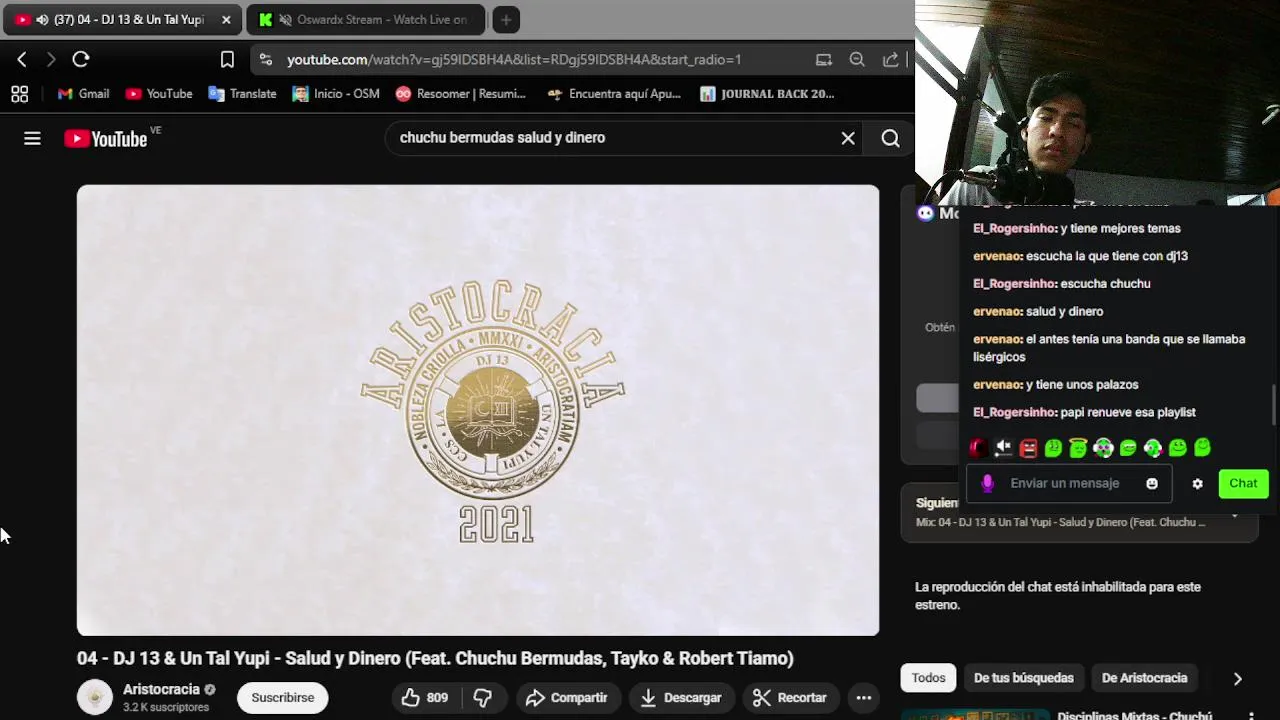Close the YouTube browser tab
1280x720 pixels.
coord(226,20)
